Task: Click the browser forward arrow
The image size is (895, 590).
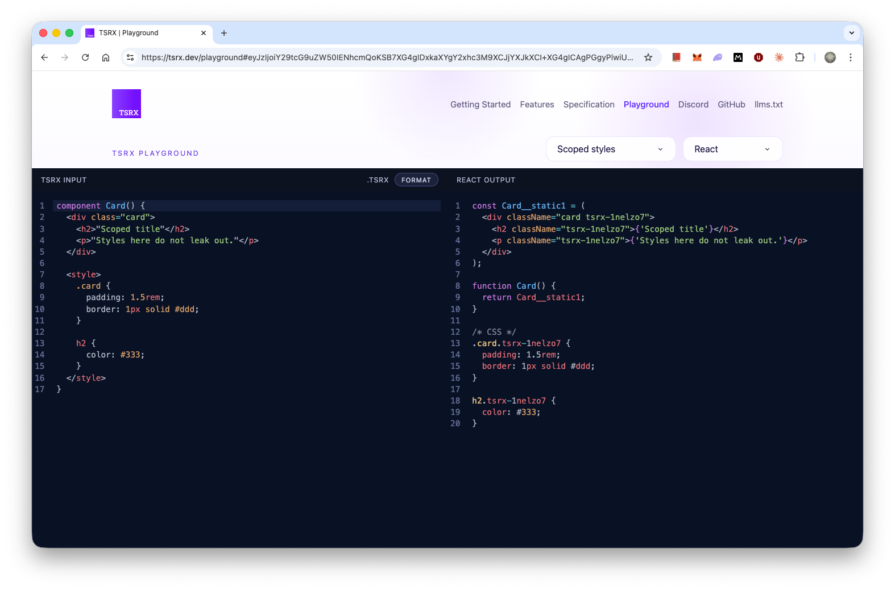Action: pos(64,58)
